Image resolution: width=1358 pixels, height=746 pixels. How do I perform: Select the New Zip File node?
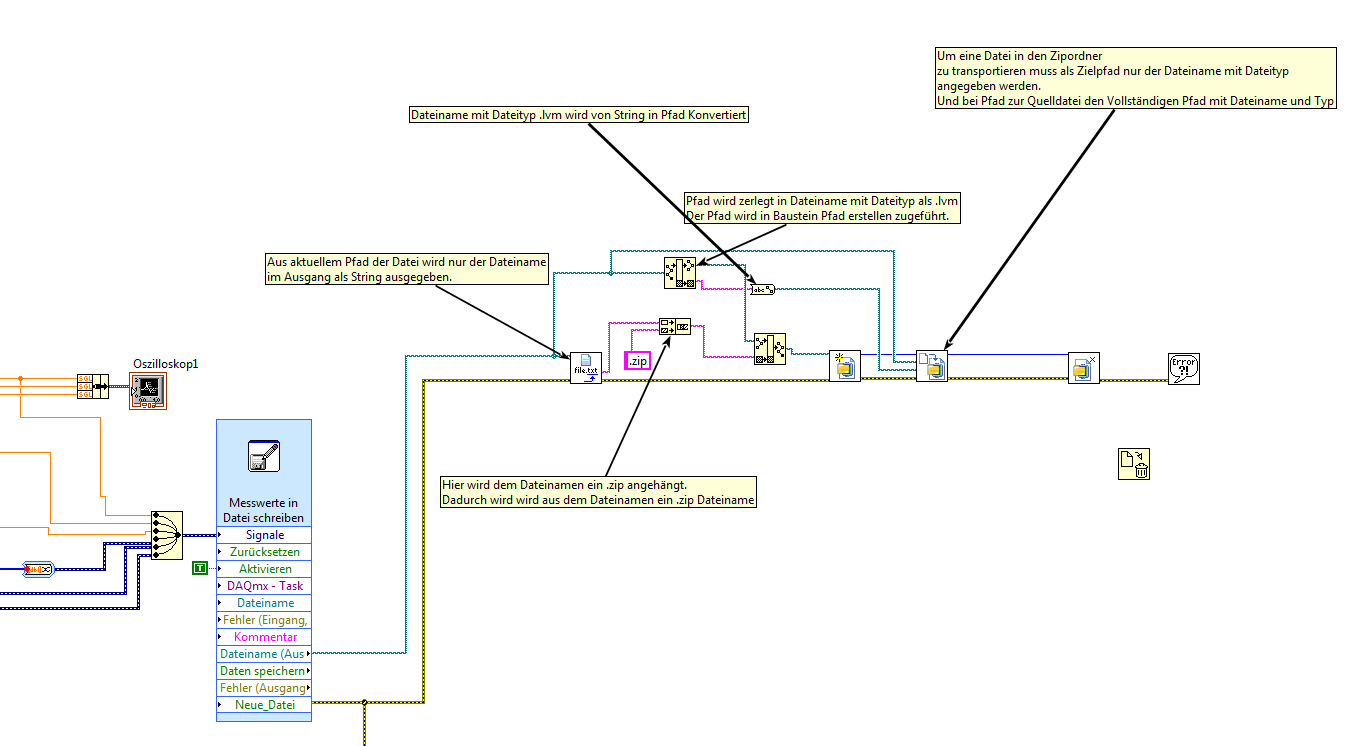coord(845,367)
